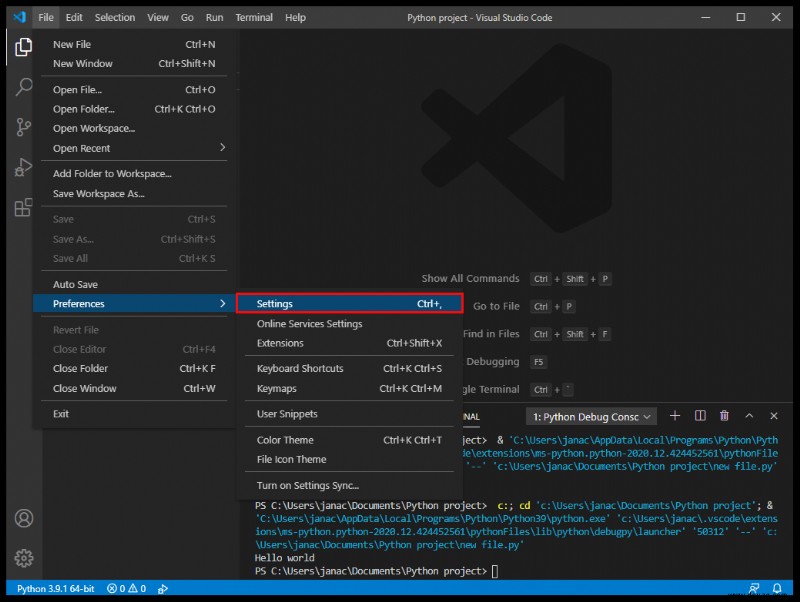Image resolution: width=800 pixels, height=602 pixels.
Task: Open Online Services Settings
Action: tap(349, 323)
